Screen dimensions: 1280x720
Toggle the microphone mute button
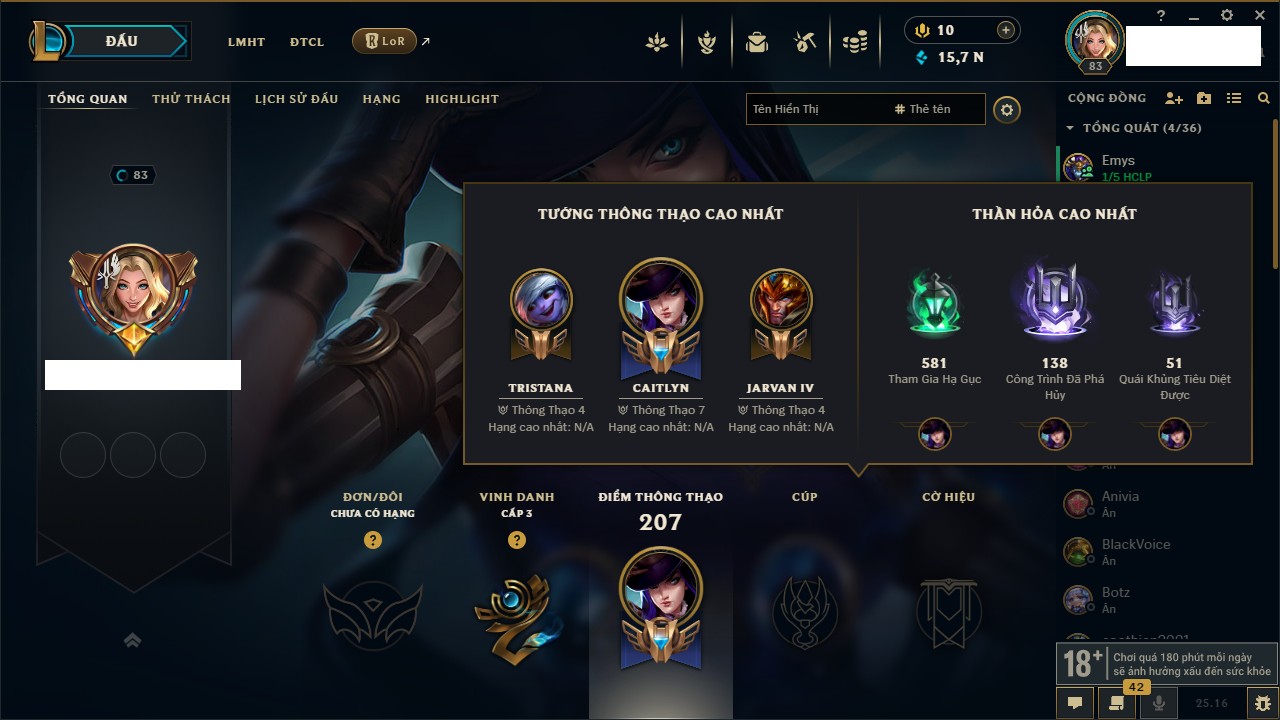(x=1159, y=703)
